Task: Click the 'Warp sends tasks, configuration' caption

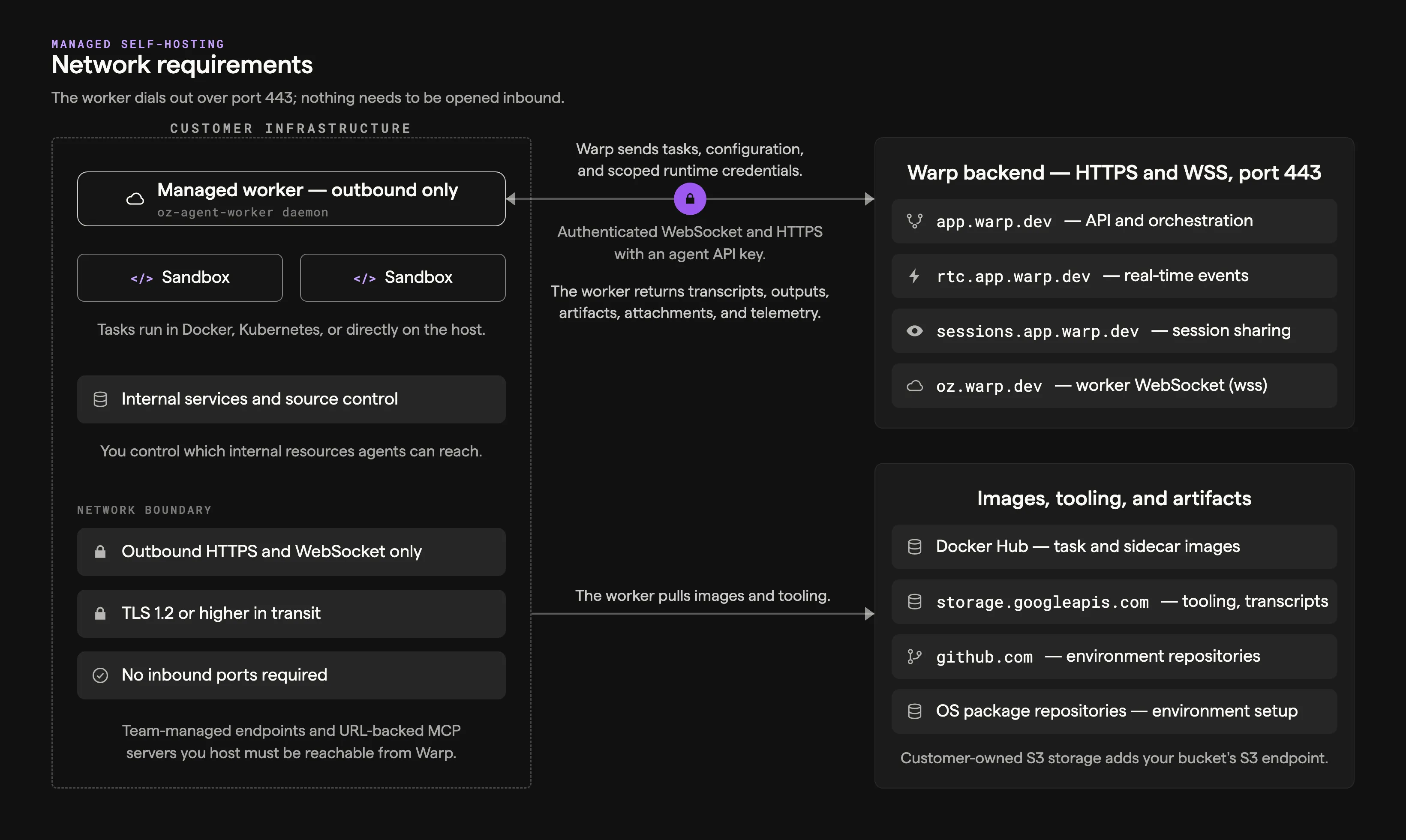Action: point(689,159)
